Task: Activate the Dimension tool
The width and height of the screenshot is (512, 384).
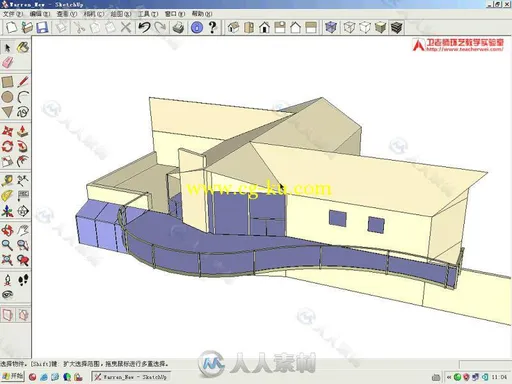Action: point(23,181)
